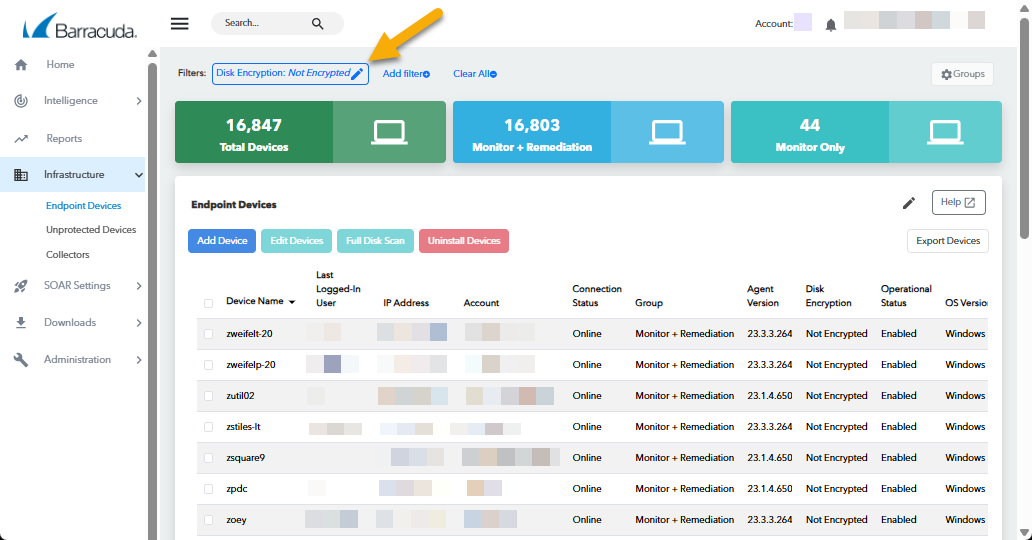Edit the Disk Encryption filter pencil
Screen dimensions: 1032x540
[357, 74]
